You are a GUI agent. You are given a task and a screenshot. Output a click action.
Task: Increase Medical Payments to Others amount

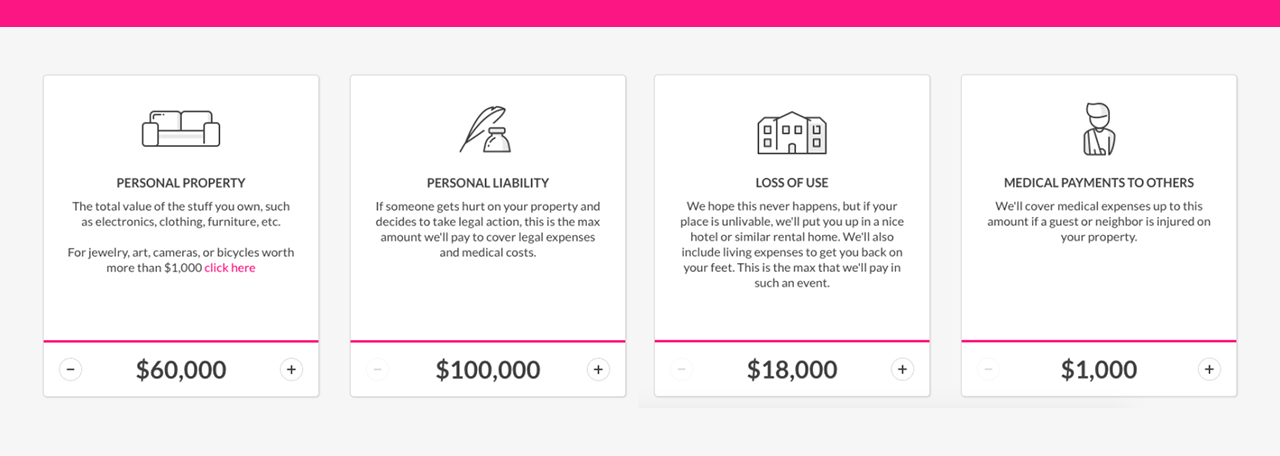(1209, 369)
